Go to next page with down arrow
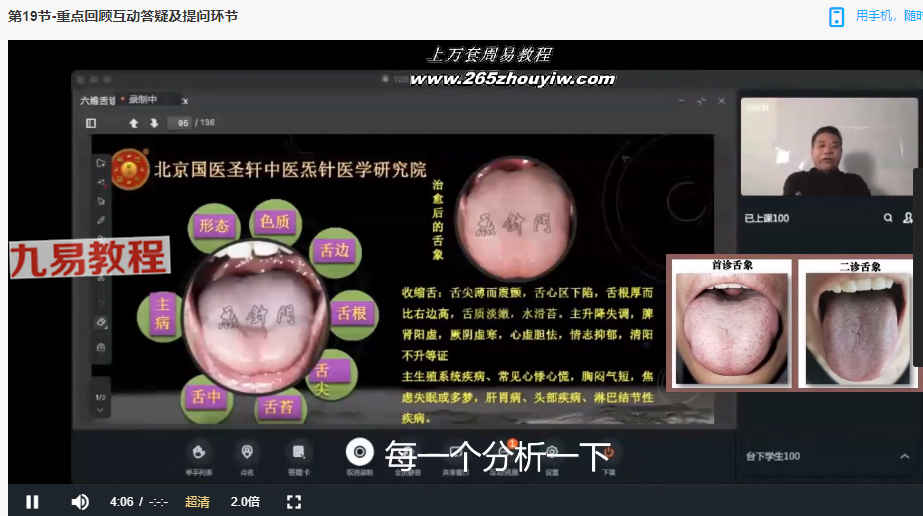This screenshot has height=516, width=923. [x=154, y=123]
